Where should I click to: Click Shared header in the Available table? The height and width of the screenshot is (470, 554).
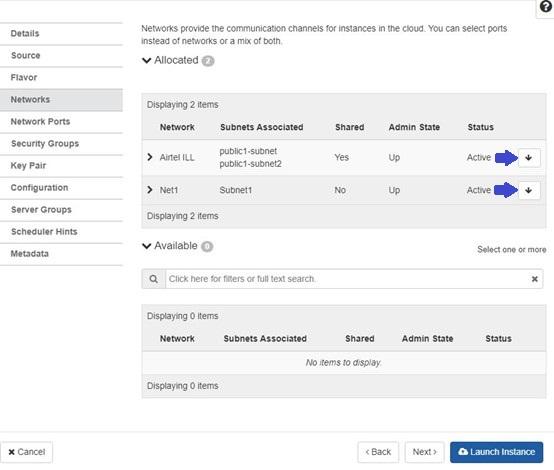(x=360, y=339)
